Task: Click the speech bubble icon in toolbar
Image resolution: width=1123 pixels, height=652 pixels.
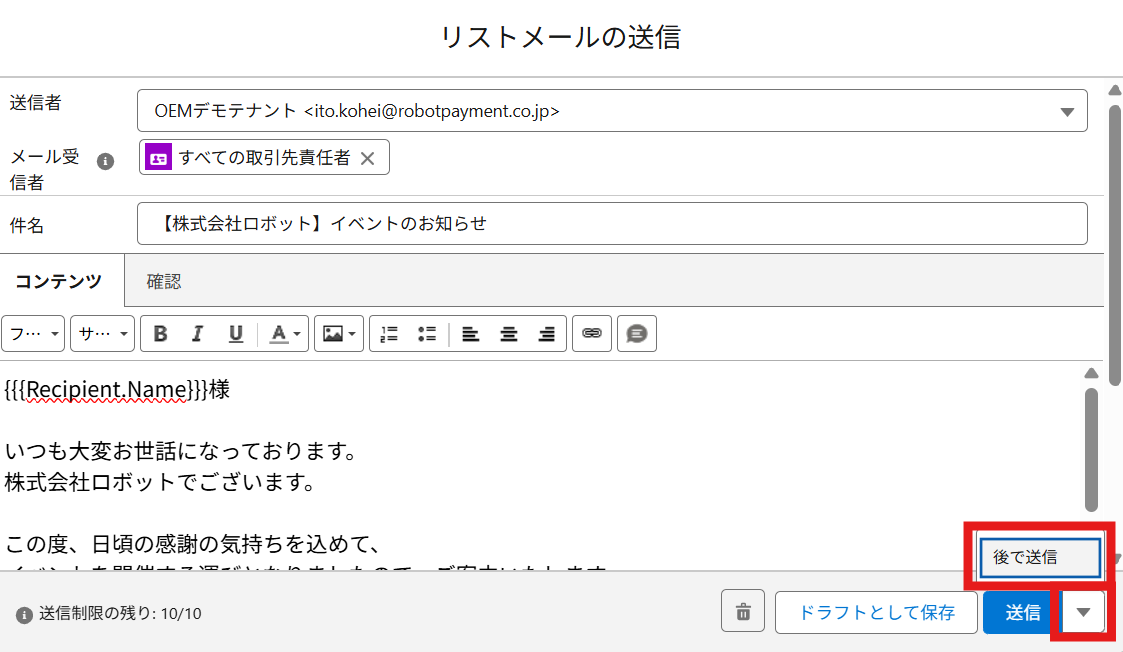Action: (x=637, y=334)
